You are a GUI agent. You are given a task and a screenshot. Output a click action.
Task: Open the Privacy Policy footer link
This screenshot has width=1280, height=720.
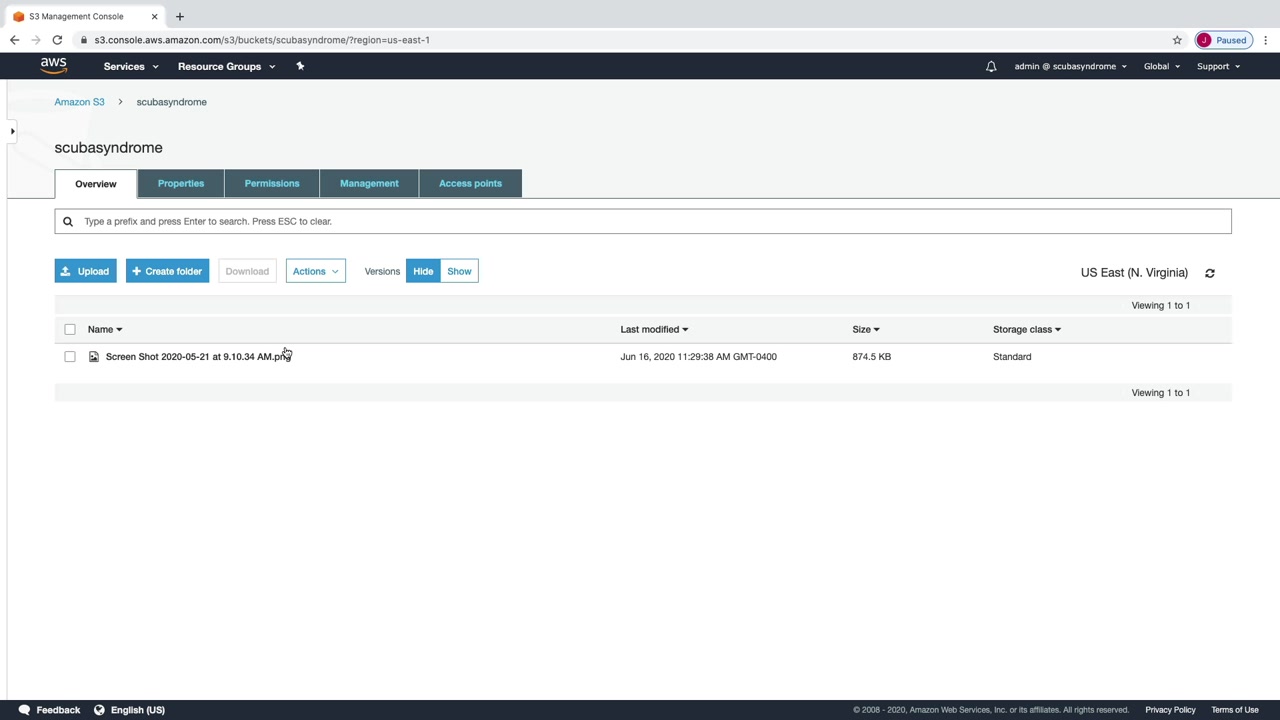click(1170, 710)
